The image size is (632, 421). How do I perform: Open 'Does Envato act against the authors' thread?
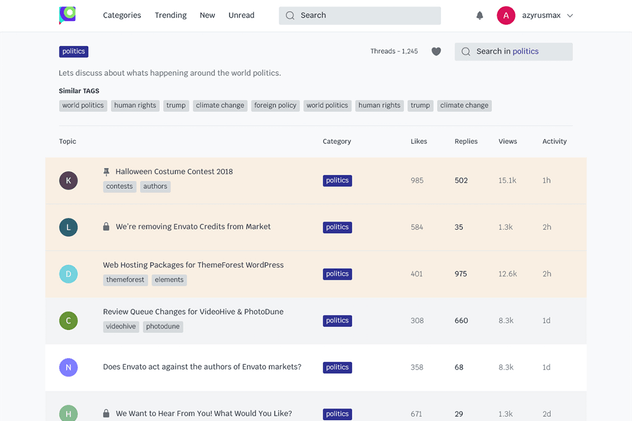click(x=202, y=367)
